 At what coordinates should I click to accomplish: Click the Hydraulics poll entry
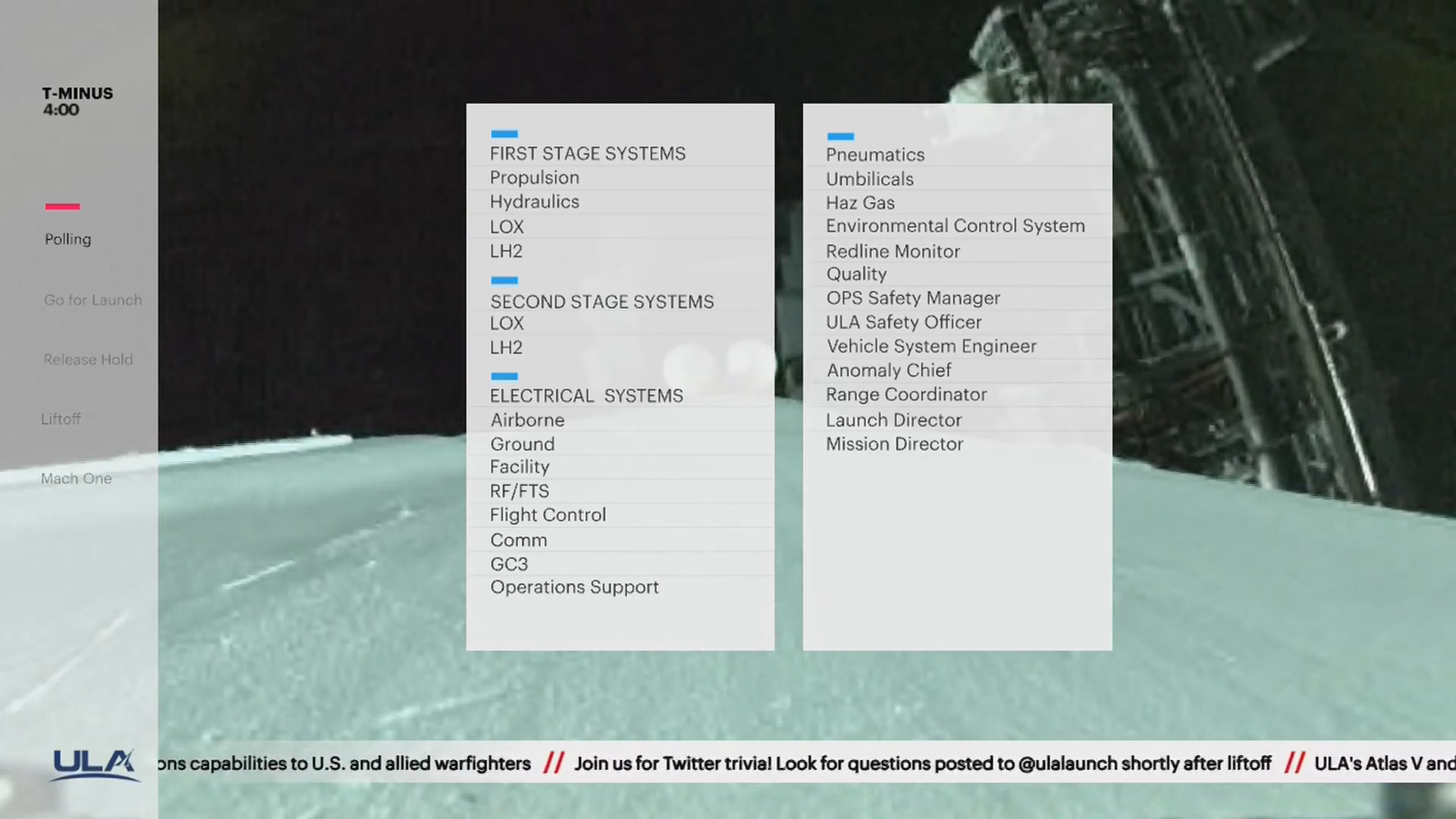point(534,202)
